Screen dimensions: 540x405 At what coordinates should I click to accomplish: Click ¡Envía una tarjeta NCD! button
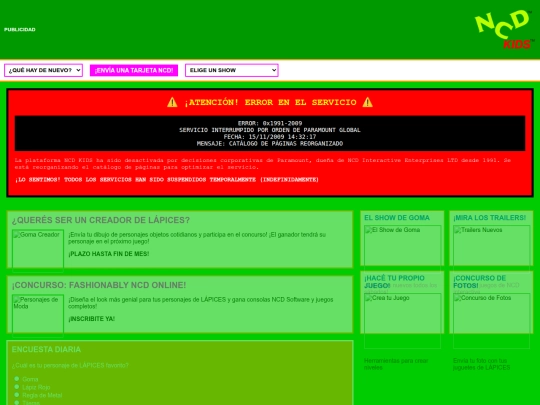134,70
